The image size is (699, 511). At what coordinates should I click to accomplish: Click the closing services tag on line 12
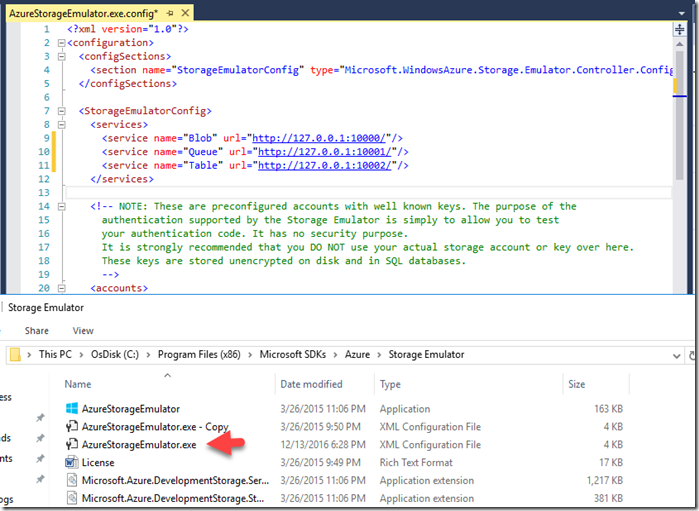(x=122, y=179)
